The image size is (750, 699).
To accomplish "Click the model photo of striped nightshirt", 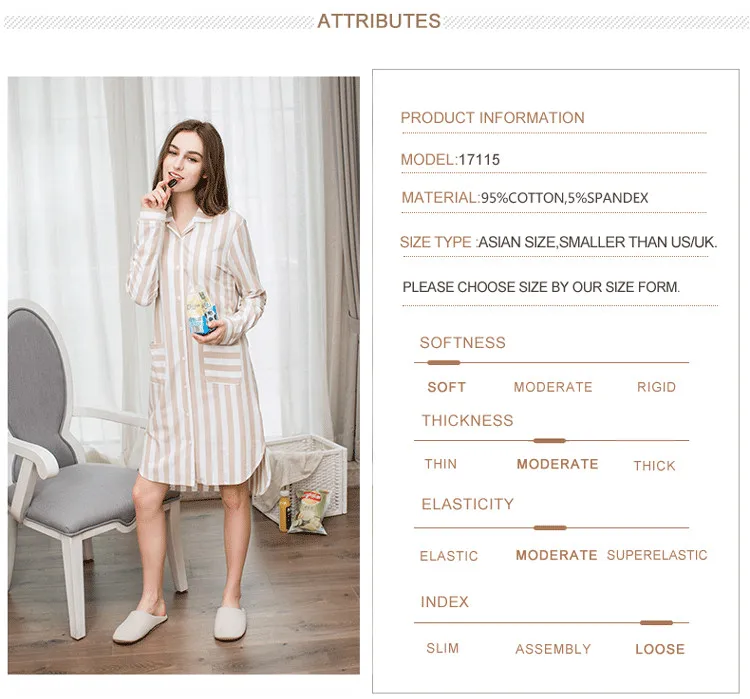I will 184,375.
